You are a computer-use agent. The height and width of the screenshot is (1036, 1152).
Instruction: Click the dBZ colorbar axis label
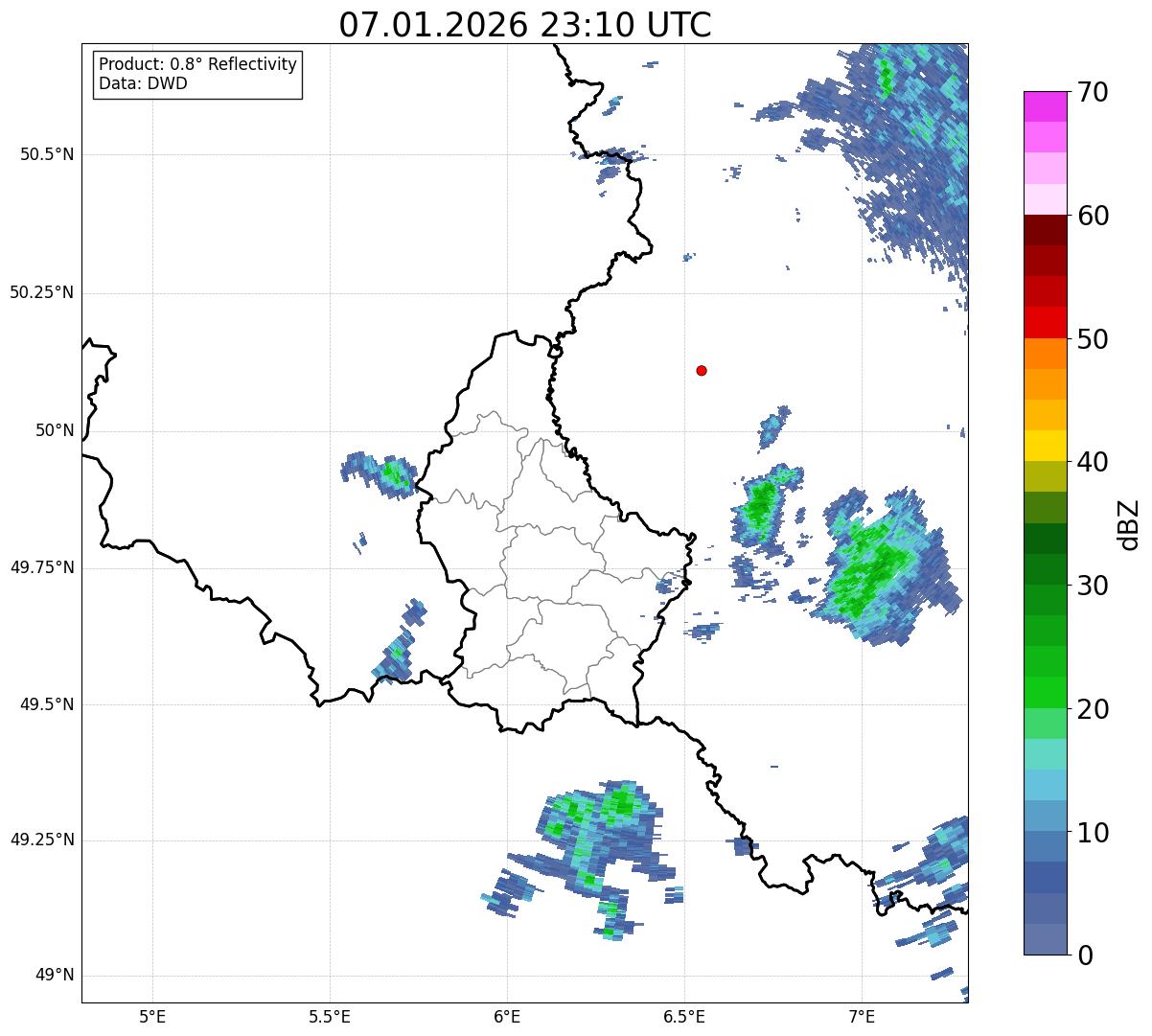coord(1129,523)
